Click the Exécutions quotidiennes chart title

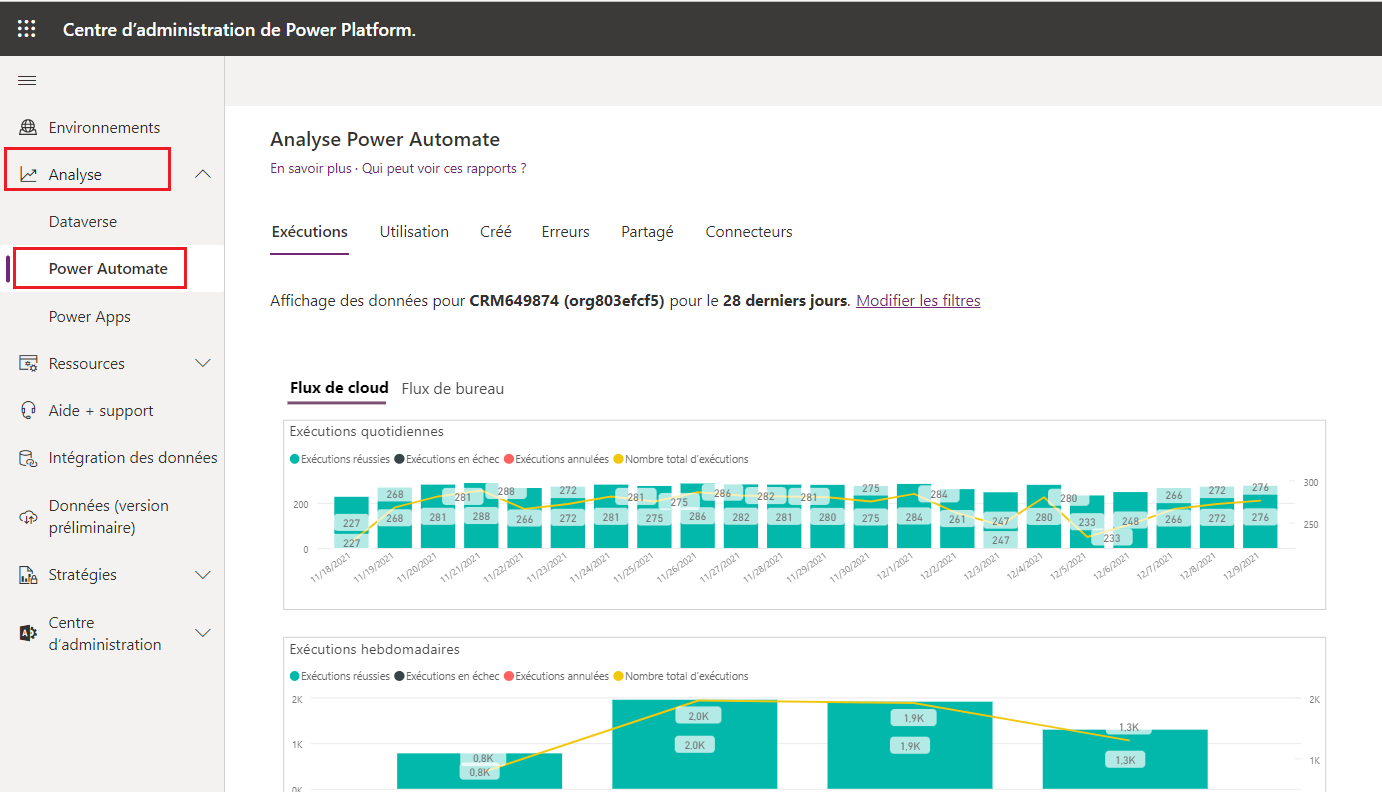366,432
